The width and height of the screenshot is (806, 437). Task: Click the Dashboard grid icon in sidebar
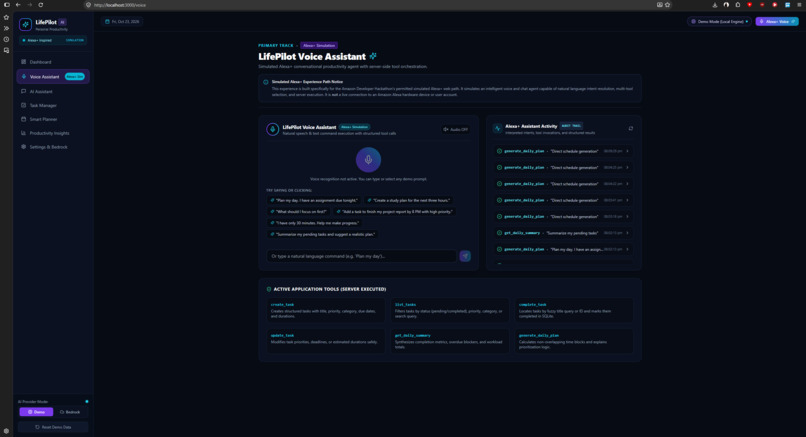[23, 62]
